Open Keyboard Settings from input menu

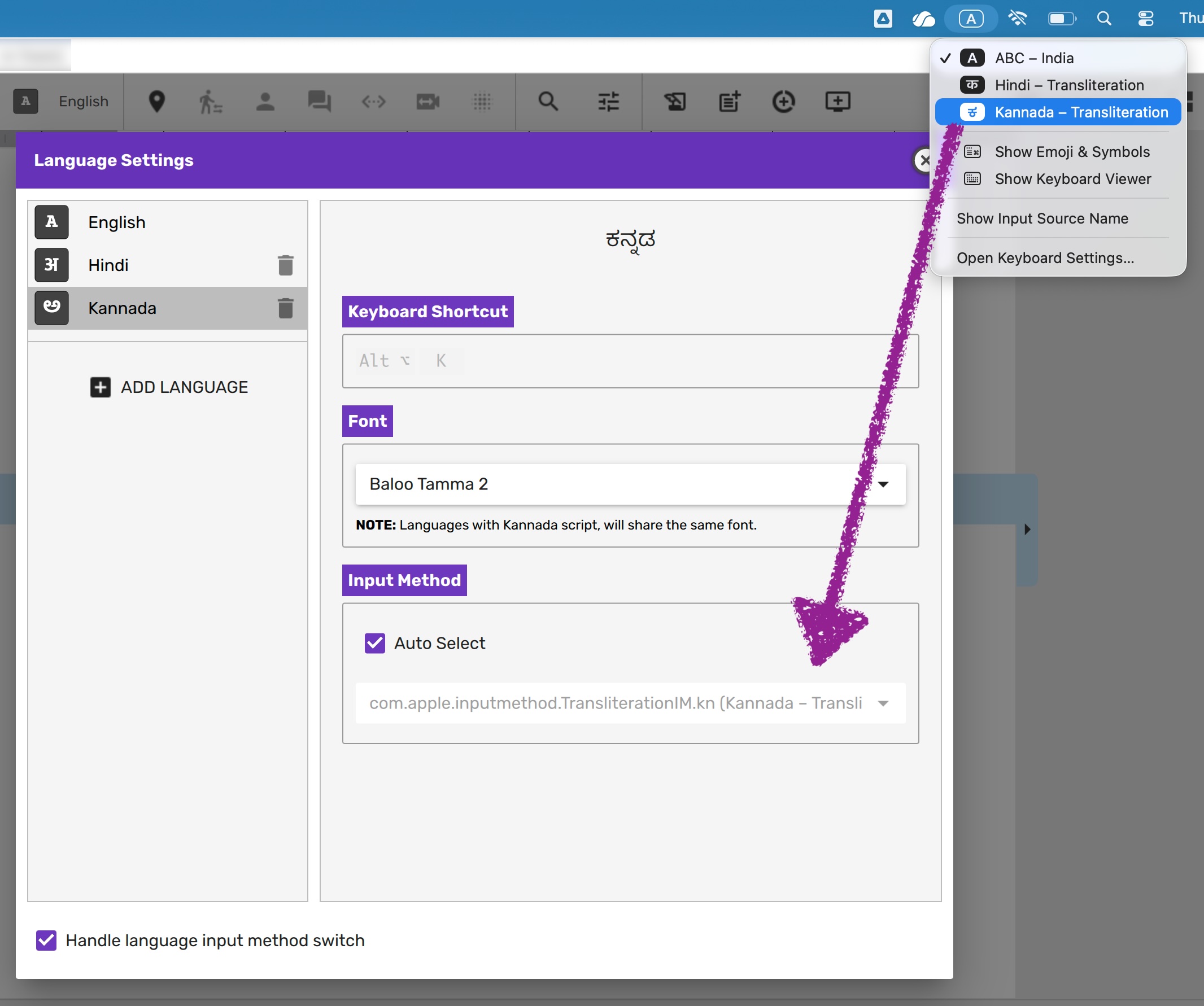pyautogui.click(x=1045, y=258)
